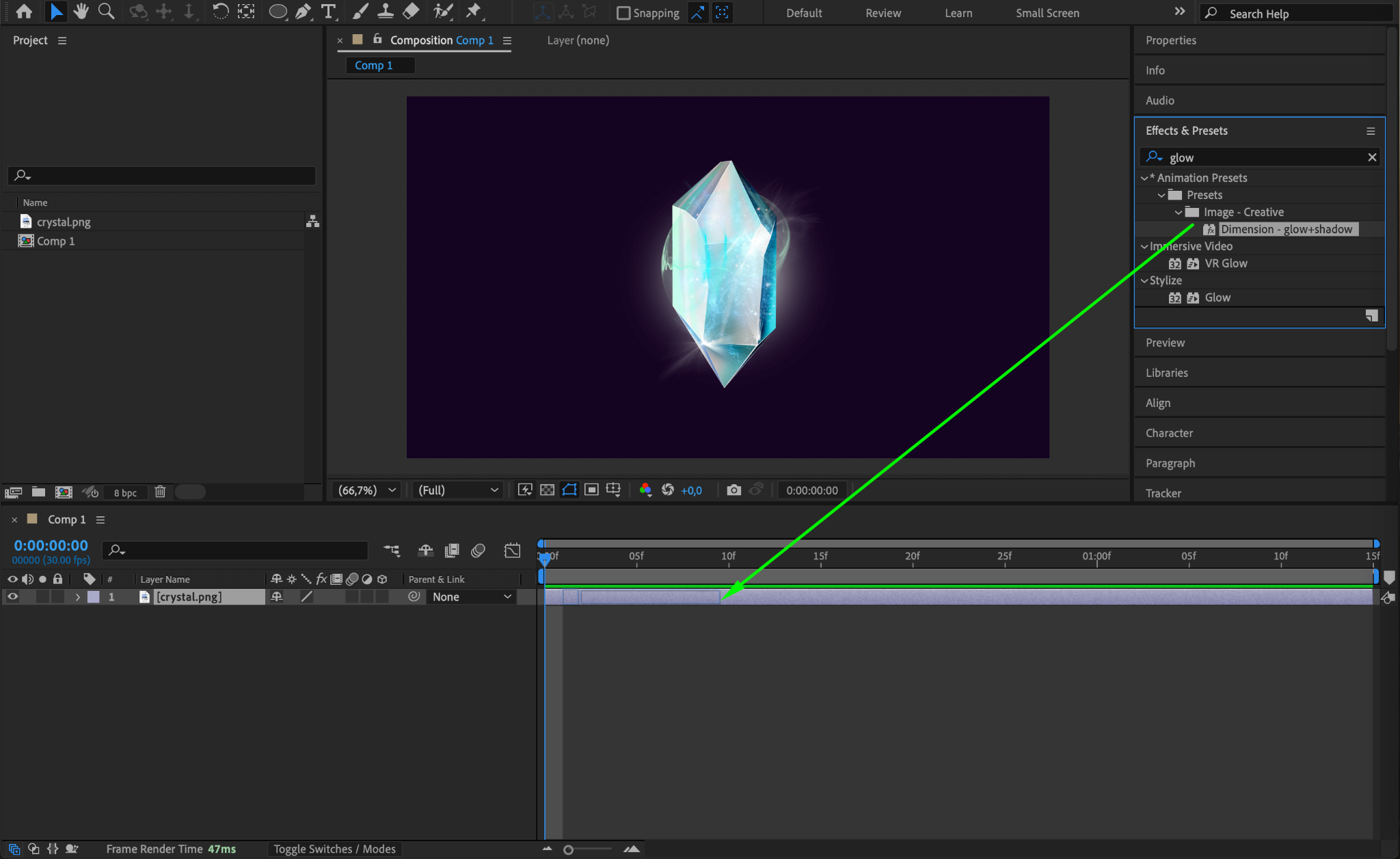Select the Hand tool

[81, 12]
